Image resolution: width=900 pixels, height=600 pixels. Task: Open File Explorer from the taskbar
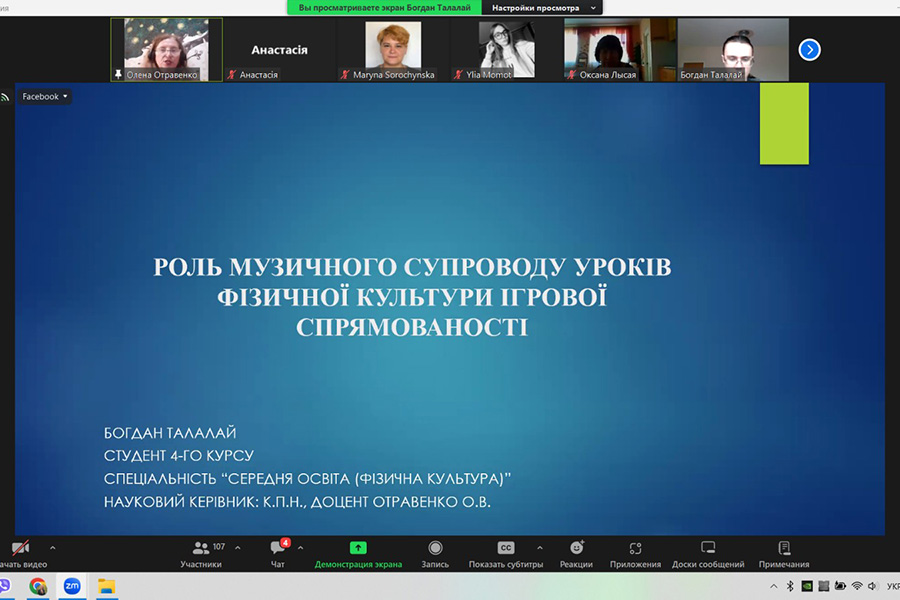[x=106, y=586]
